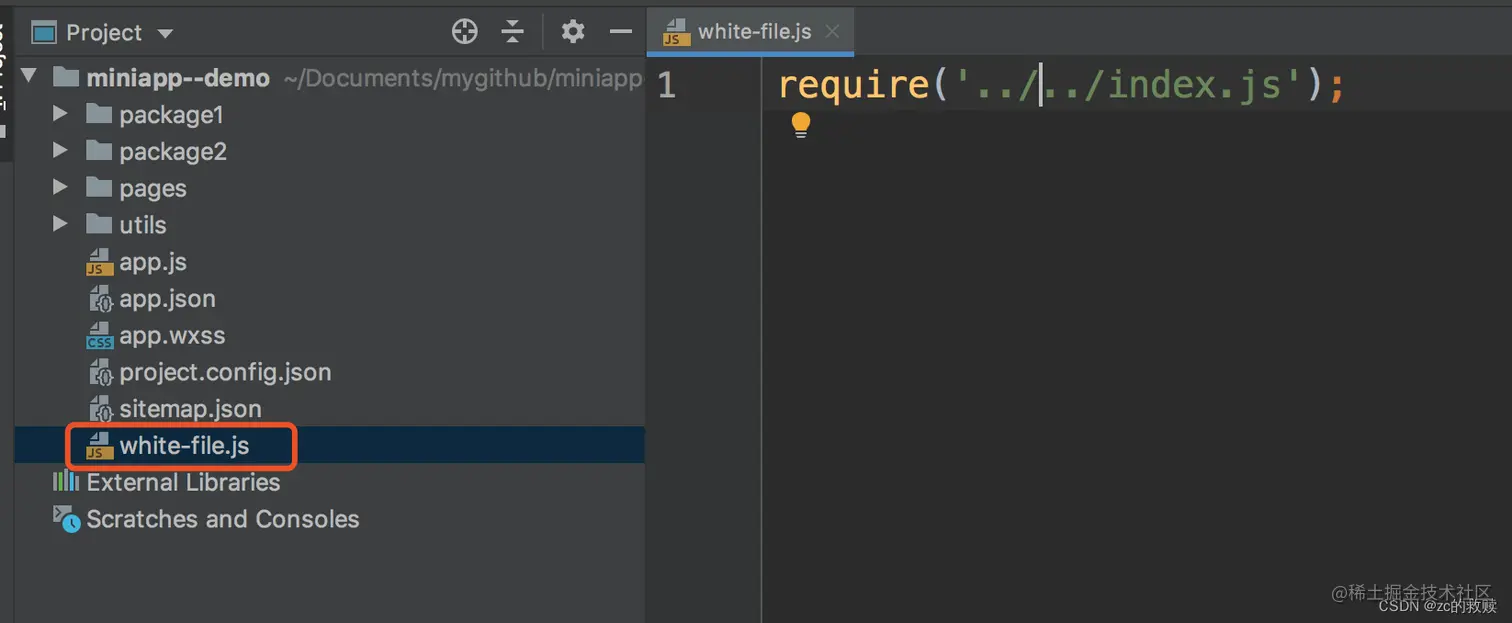The image size is (1512, 623).
Task: Click the CSS file icon beside app.wxss
Action: tap(99, 335)
